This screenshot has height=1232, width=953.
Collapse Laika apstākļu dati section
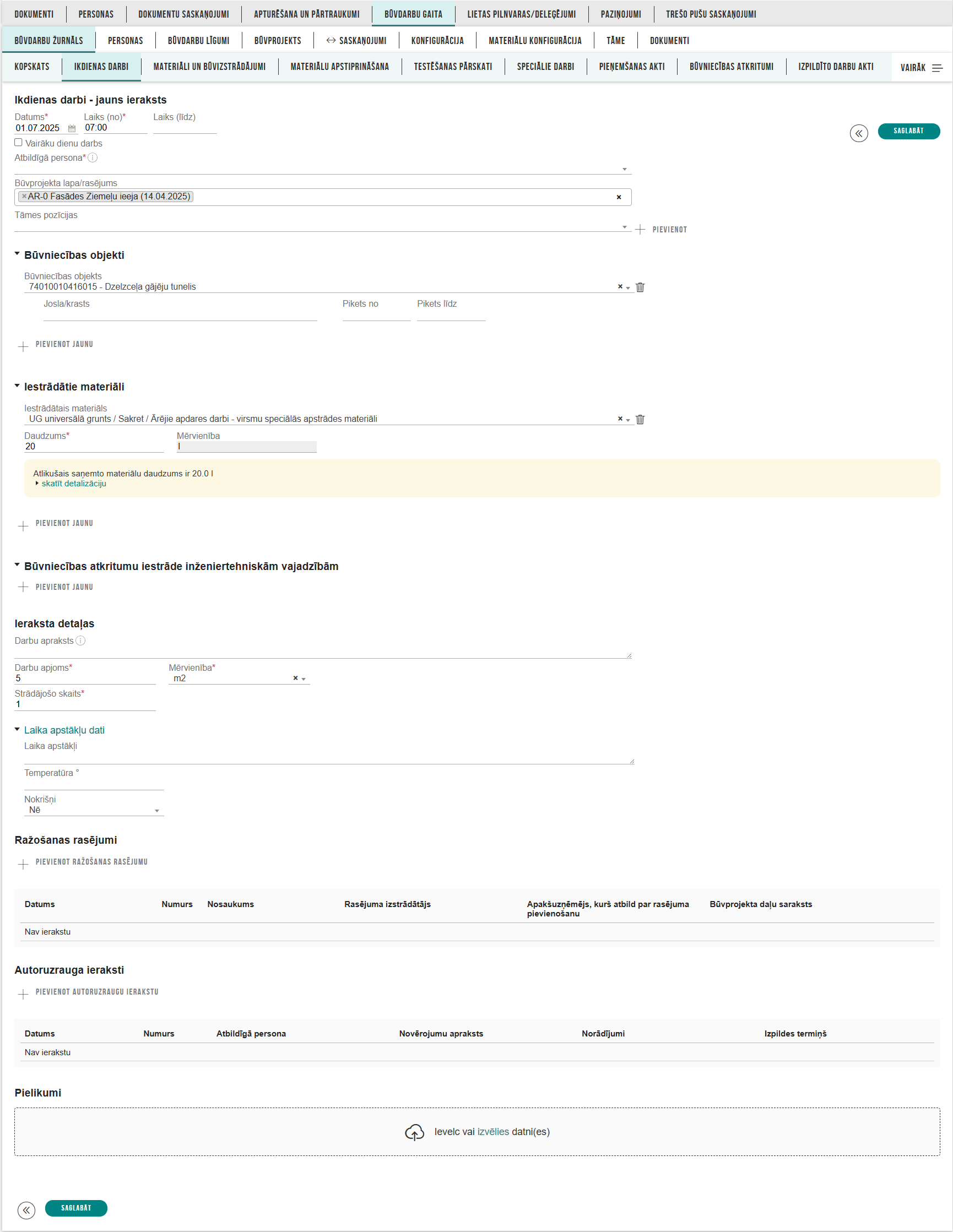[x=17, y=730]
